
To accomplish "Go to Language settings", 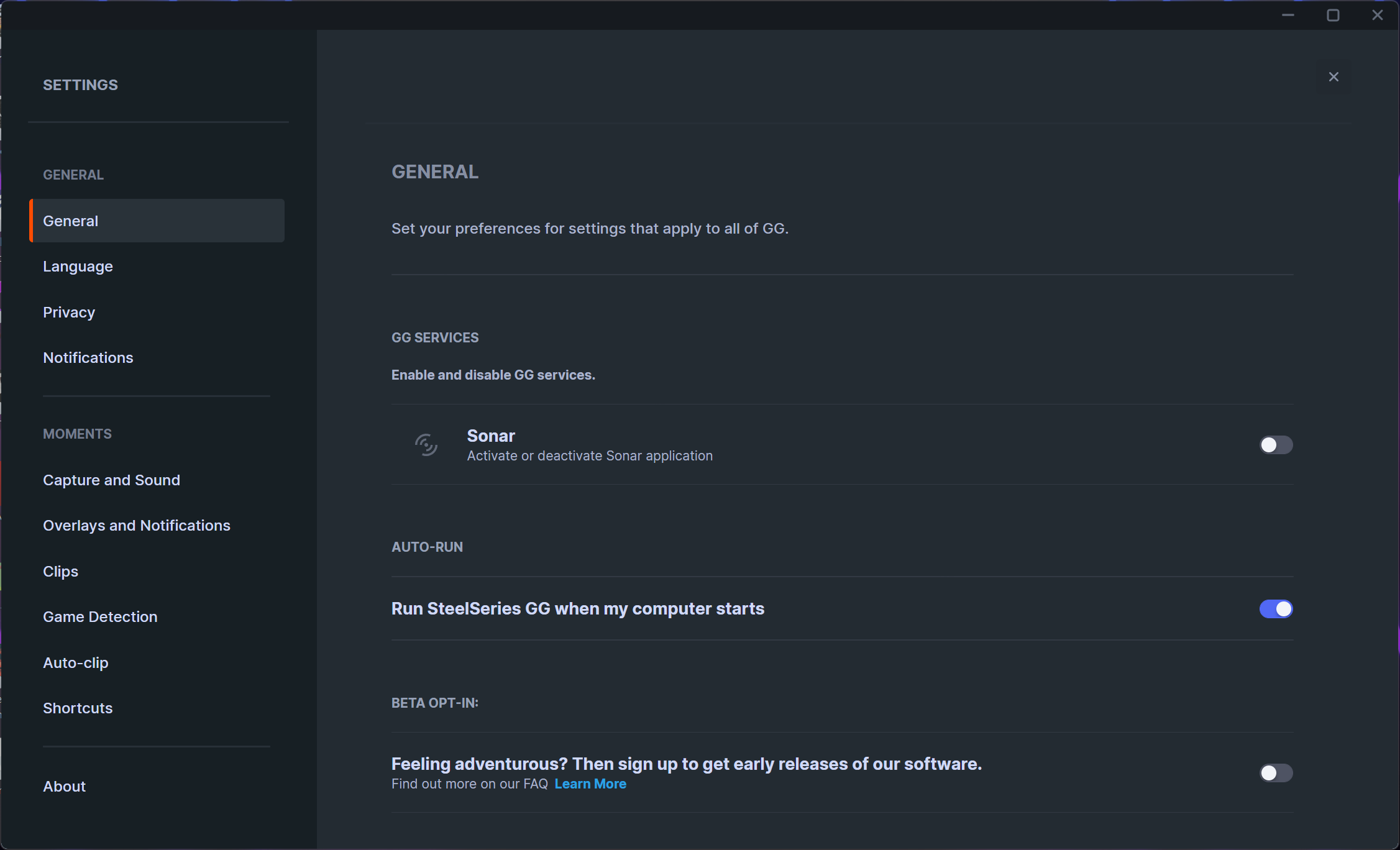I will (78, 267).
